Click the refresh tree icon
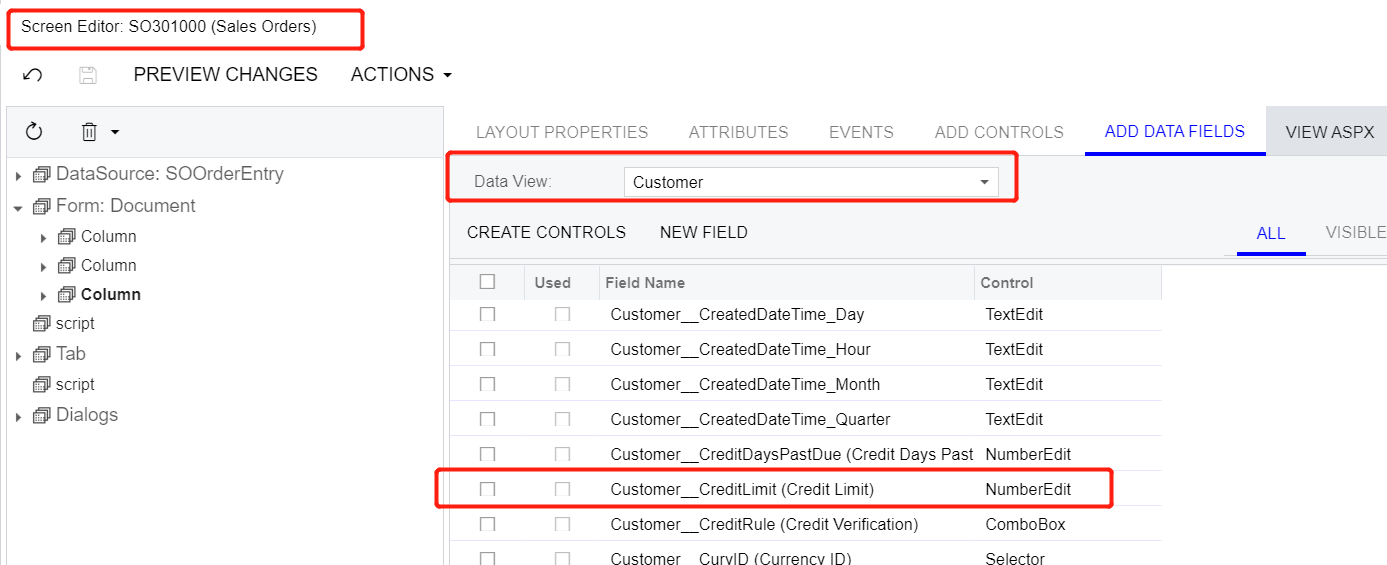Screen dimensions: 1387x565 point(34,132)
